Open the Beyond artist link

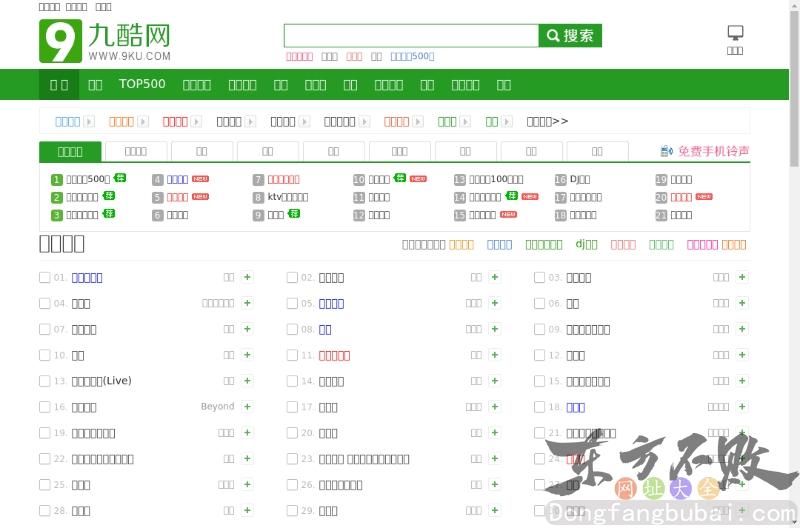coord(217,407)
